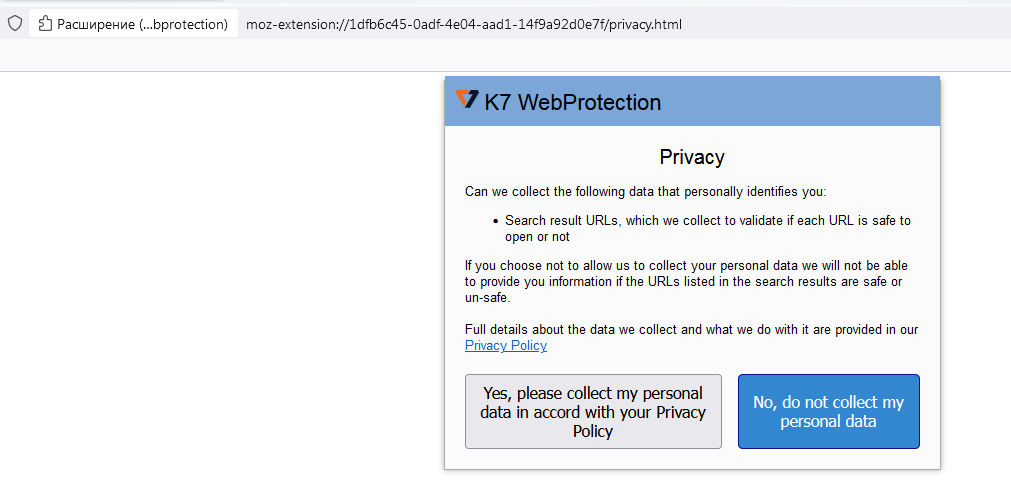1011x503 pixels.
Task: Click the K7 WebProtection title text
Action: click(572, 102)
